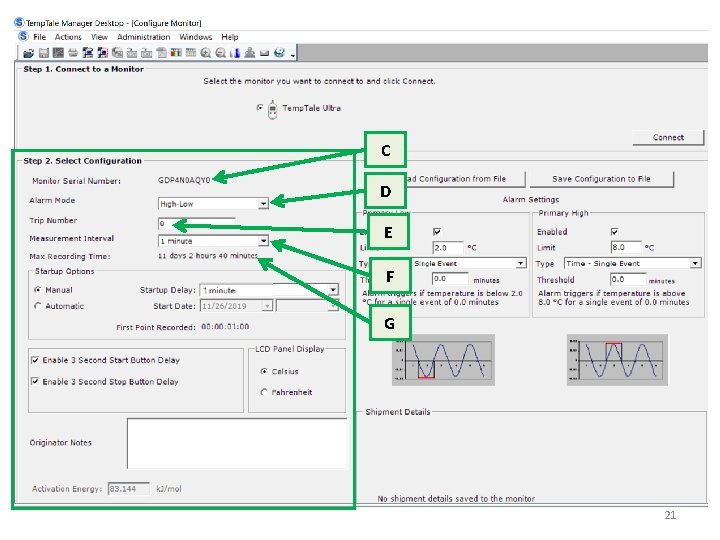Toggle Enable 3 Second Stop Button Delay
The image size is (720, 540).
click(35, 381)
